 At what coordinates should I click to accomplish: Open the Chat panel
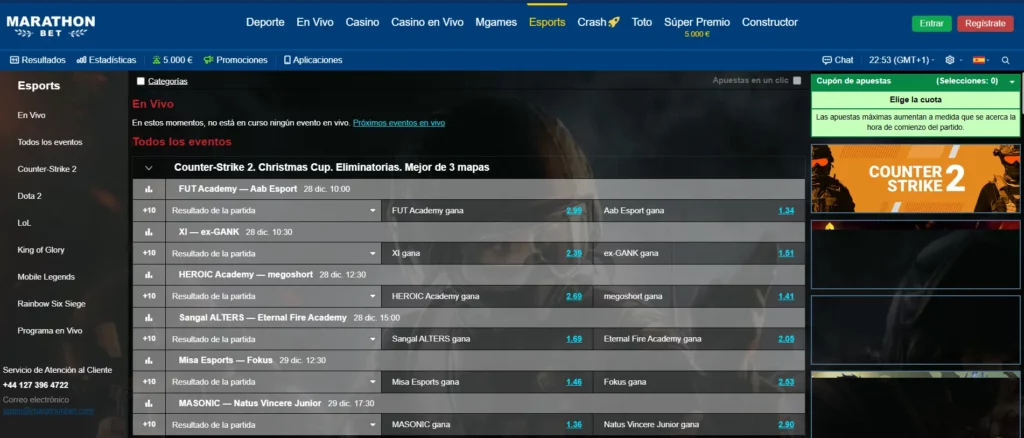(x=838, y=60)
